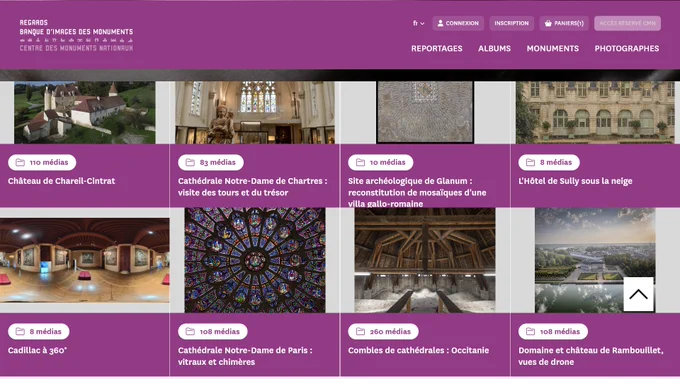
Task: Open the Cadillac 360° panorama thumbnail
Action: coord(85,260)
